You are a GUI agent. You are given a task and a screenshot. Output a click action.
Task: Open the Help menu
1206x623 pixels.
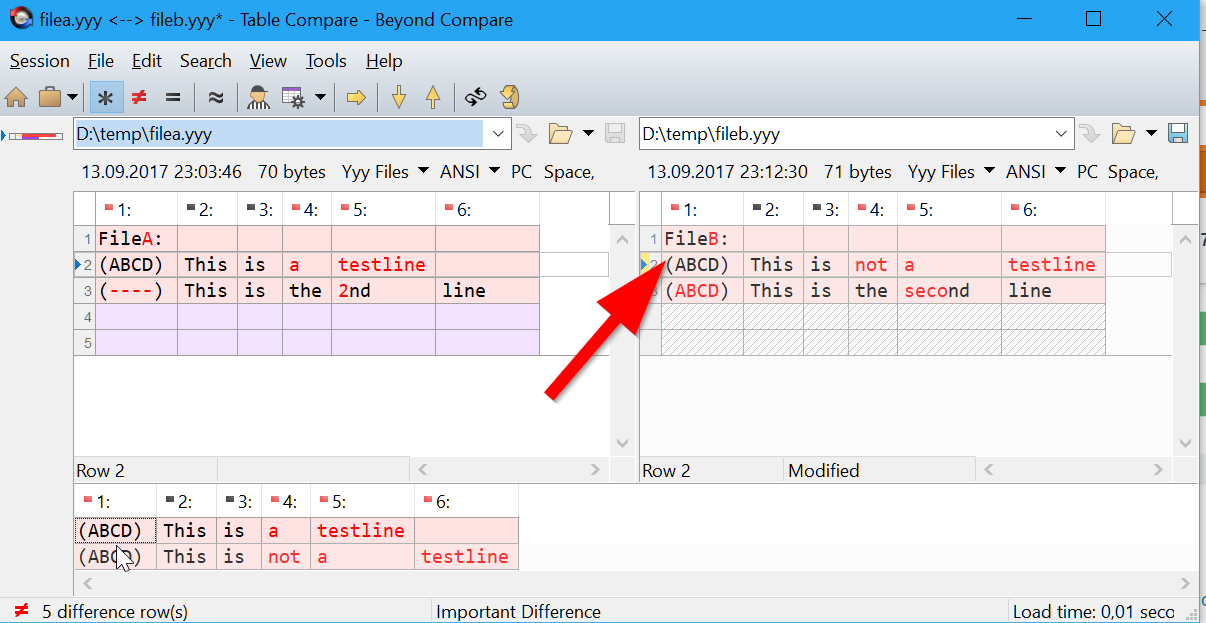[x=384, y=61]
